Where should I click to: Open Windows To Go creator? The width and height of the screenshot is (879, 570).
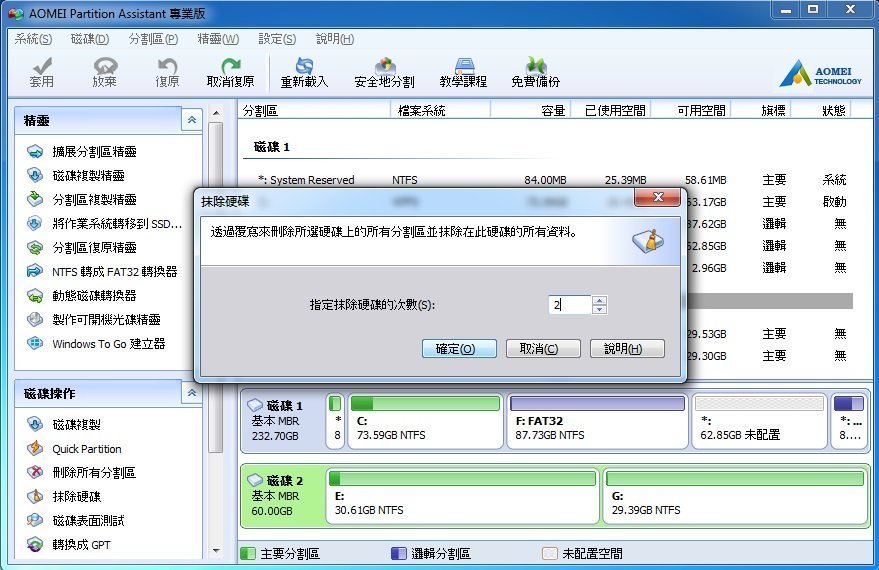96,344
